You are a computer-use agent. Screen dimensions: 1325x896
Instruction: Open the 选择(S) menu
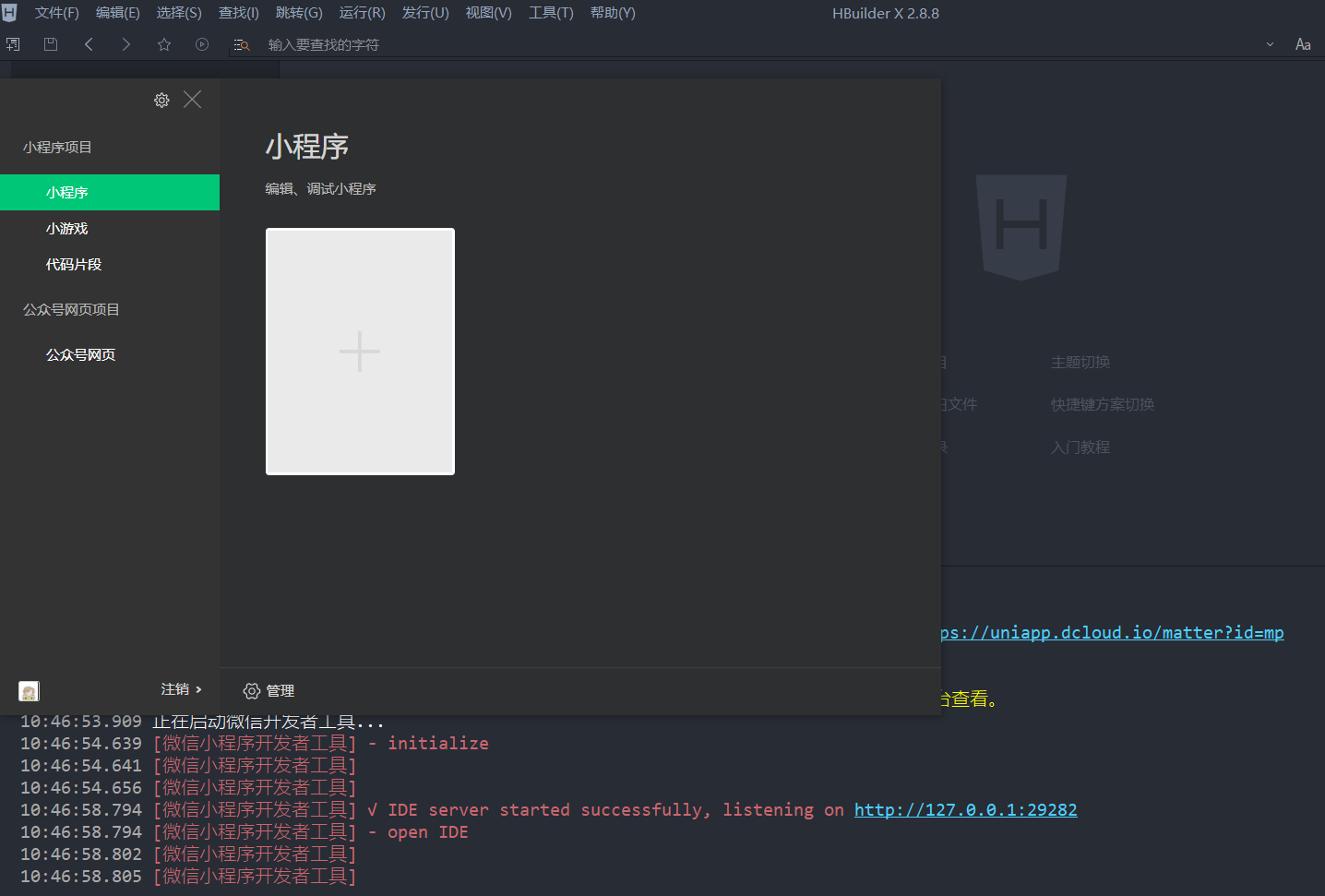(179, 13)
